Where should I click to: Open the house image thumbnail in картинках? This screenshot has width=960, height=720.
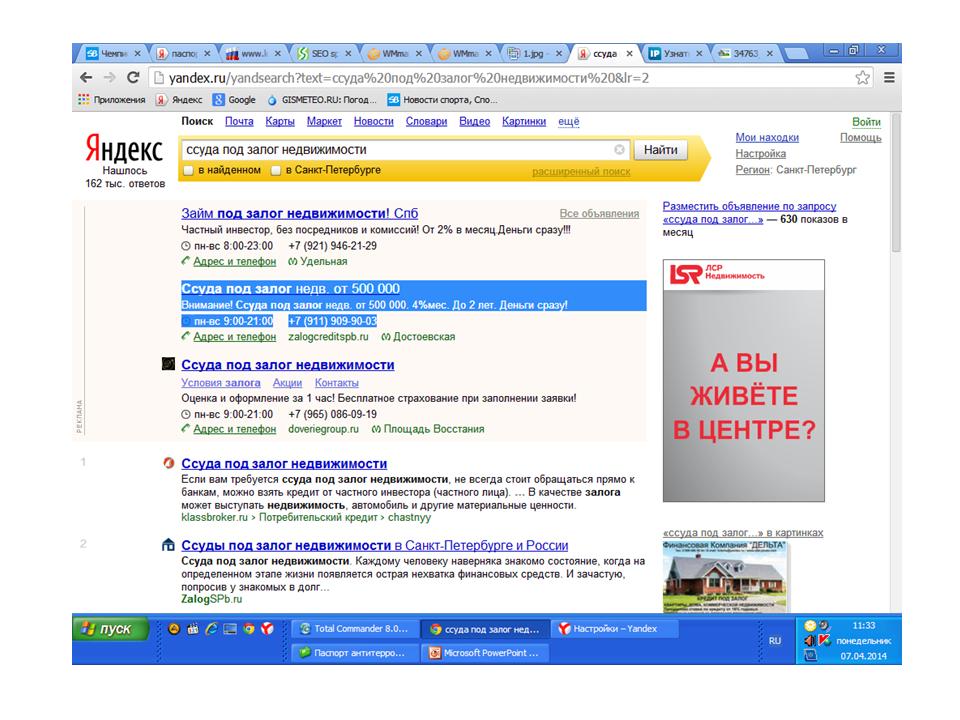(x=725, y=577)
